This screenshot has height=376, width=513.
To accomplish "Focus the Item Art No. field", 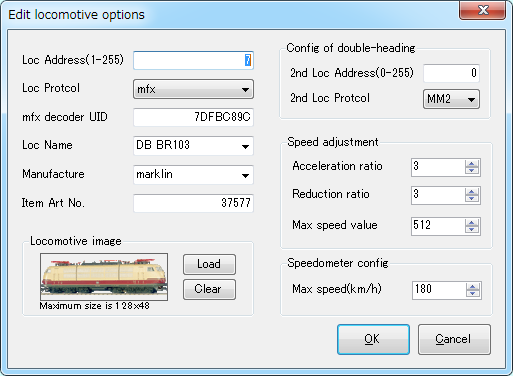I will click(x=193, y=203).
